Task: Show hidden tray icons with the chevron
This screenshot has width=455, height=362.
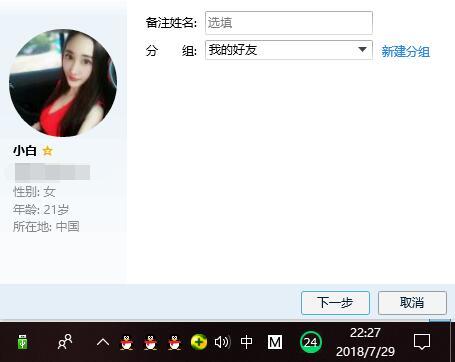Action: pyautogui.click(x=103, y=342)
